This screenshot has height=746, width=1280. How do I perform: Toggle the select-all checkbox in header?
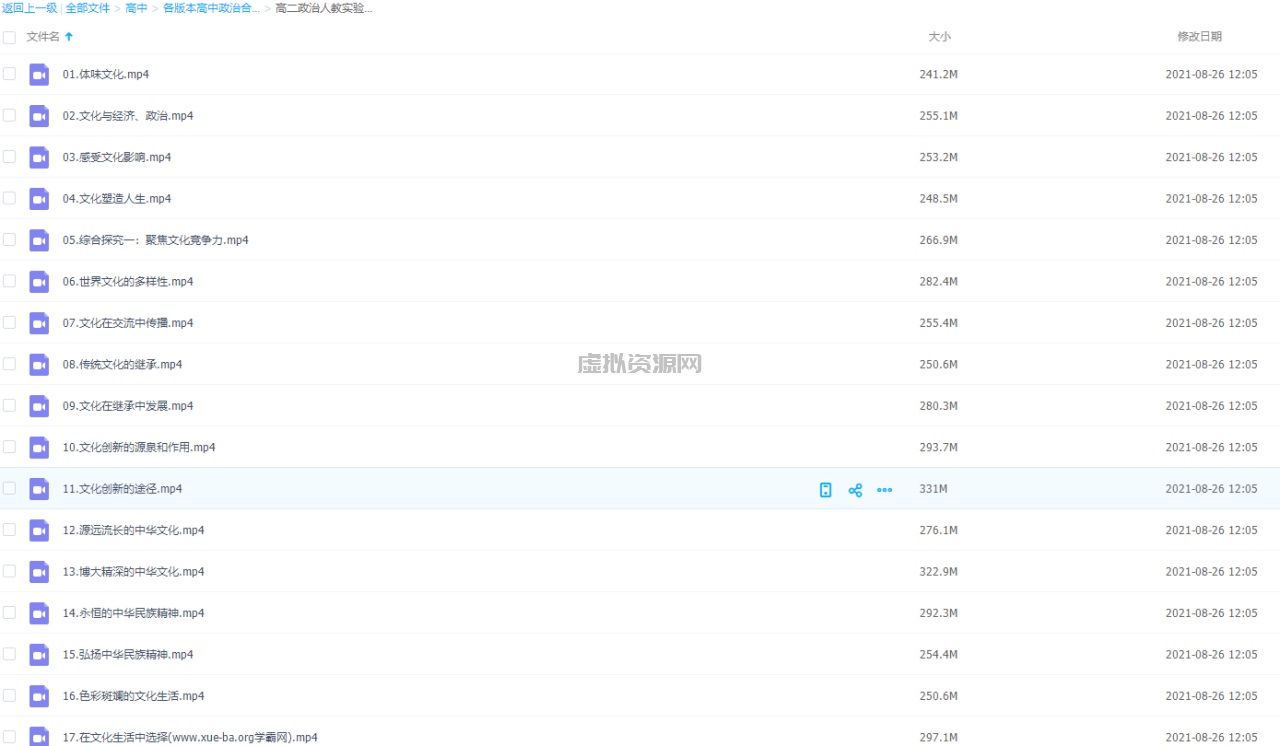click(9, 37)
